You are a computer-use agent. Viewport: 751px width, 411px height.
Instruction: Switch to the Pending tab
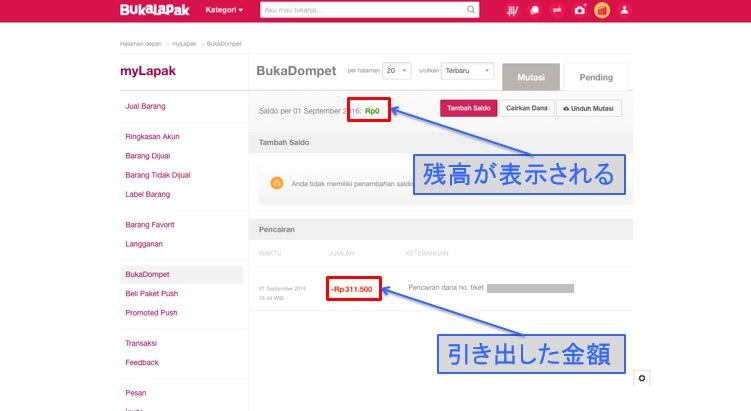[596, 77]
